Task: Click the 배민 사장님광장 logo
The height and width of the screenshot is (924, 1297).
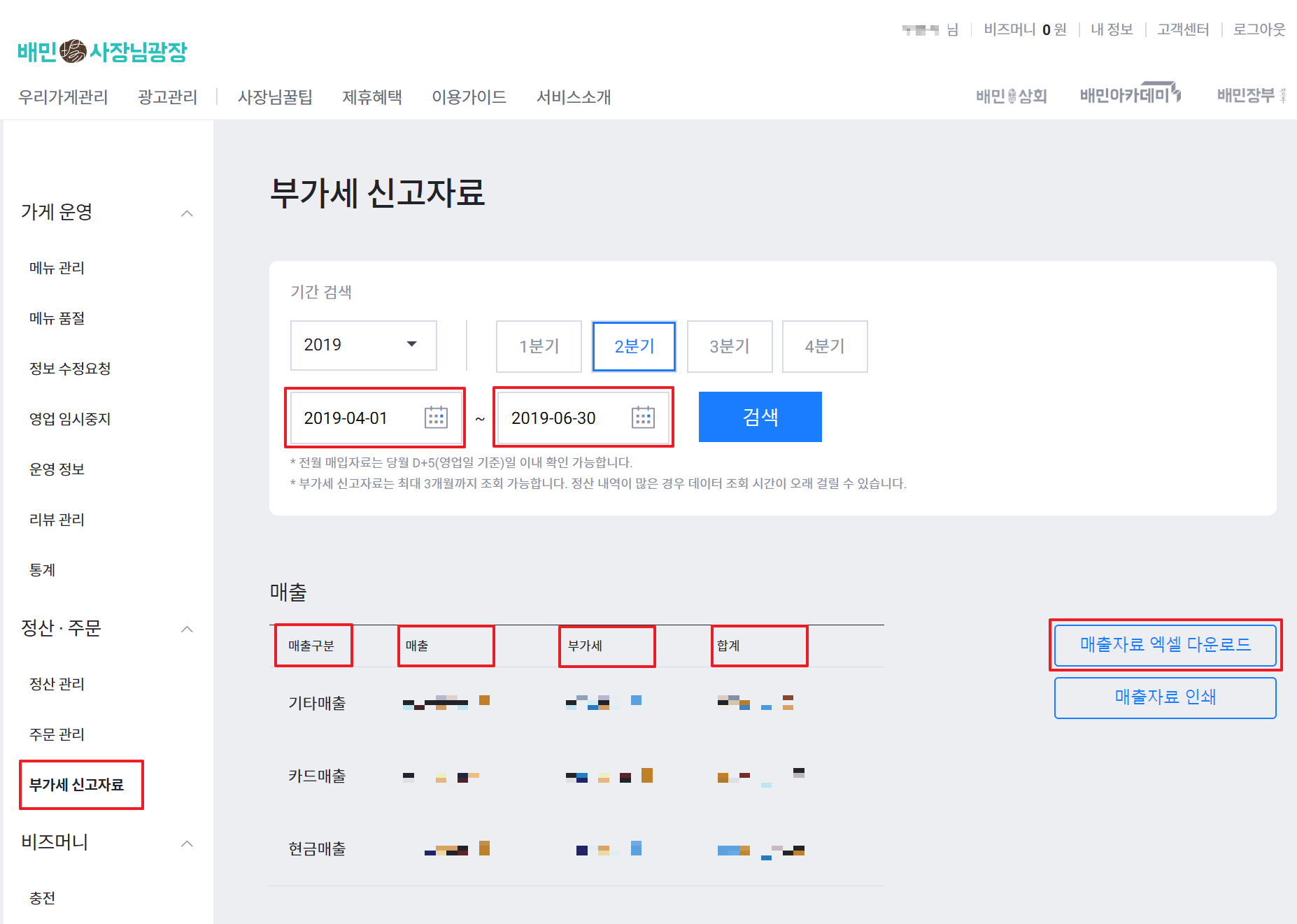Action: (x=102, y=51)
